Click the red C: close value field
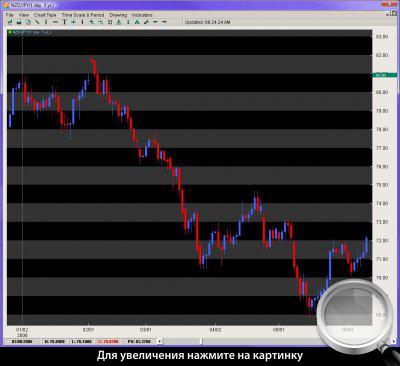 pos(109,341)
